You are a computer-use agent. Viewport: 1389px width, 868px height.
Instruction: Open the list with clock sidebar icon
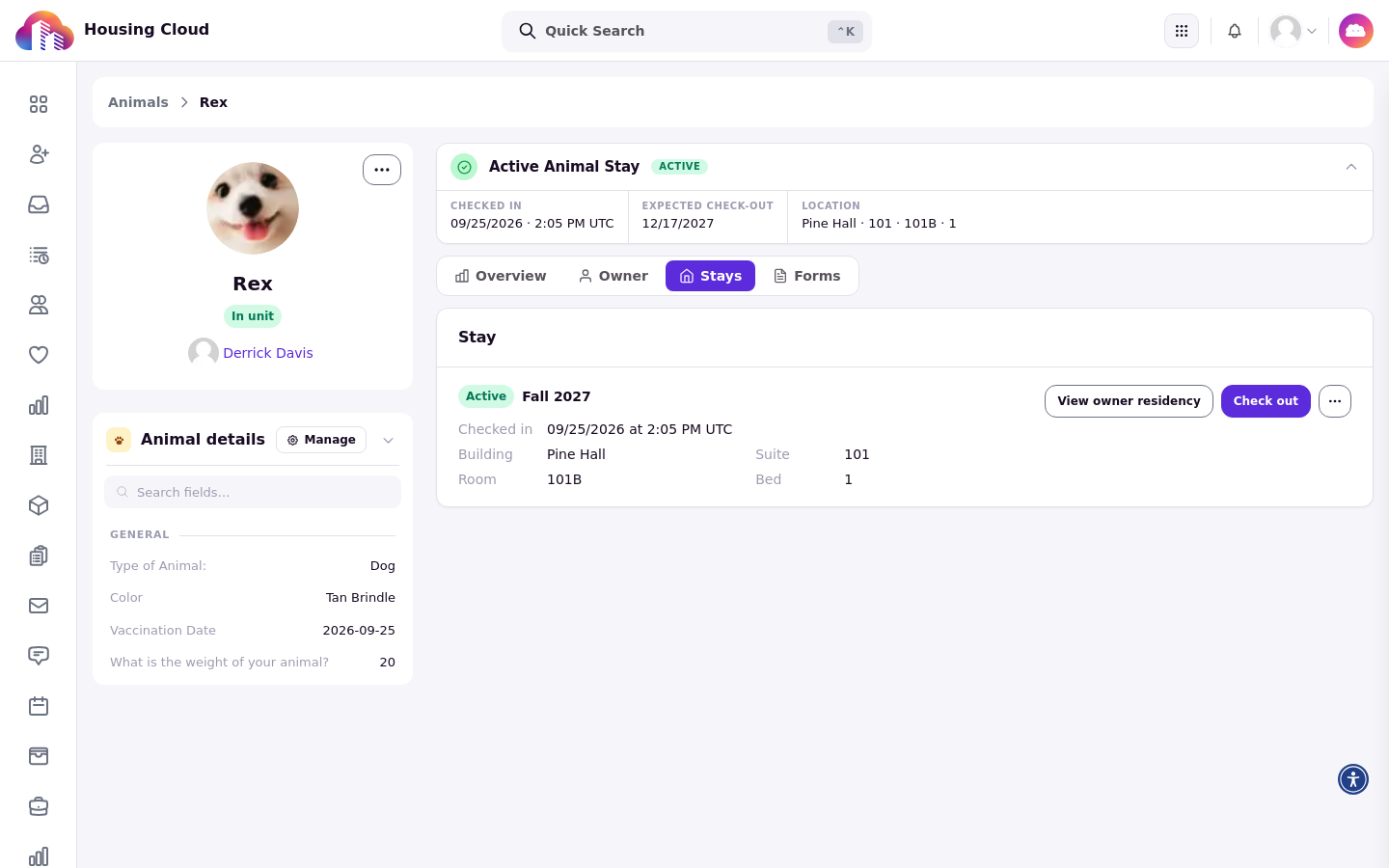[x=39, y=255]
